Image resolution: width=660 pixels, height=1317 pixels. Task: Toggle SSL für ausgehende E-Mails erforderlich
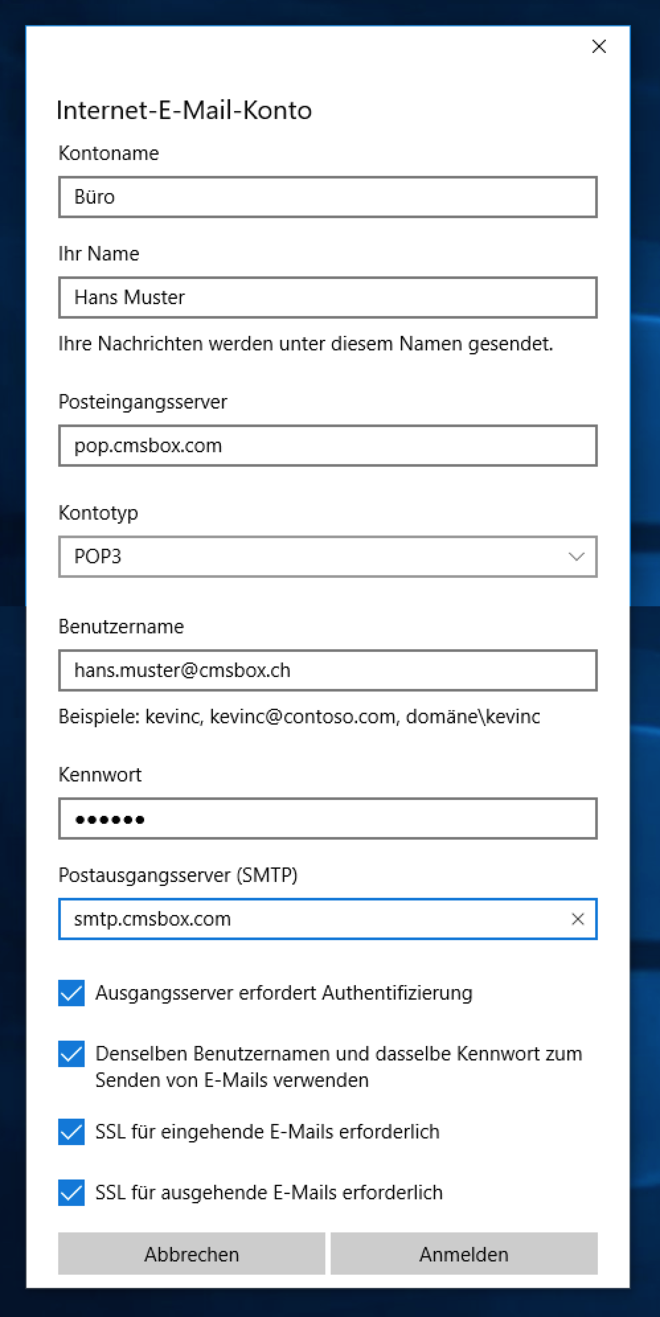[x=70, y=1192]
